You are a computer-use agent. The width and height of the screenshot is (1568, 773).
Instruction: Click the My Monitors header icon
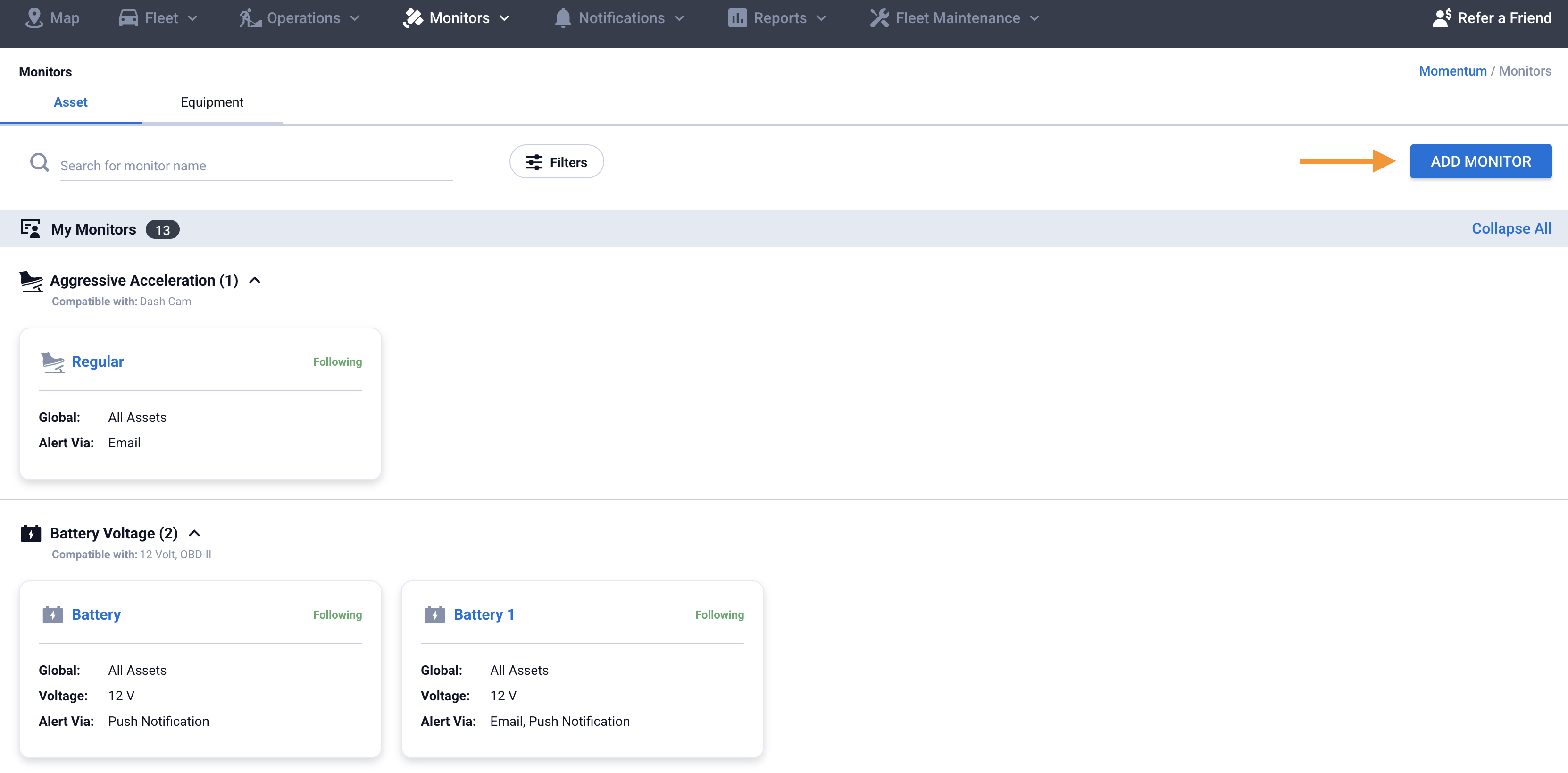30,228
